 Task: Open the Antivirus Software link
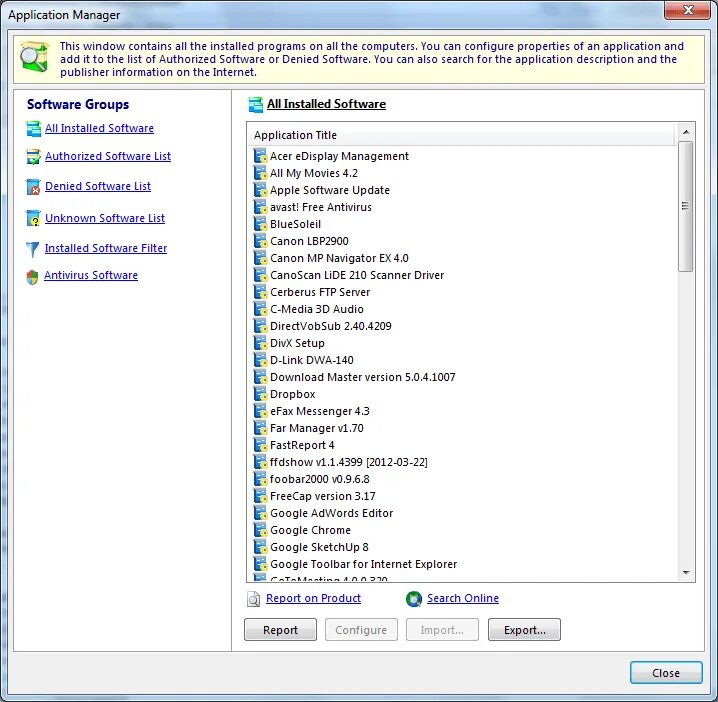(91, 275)
